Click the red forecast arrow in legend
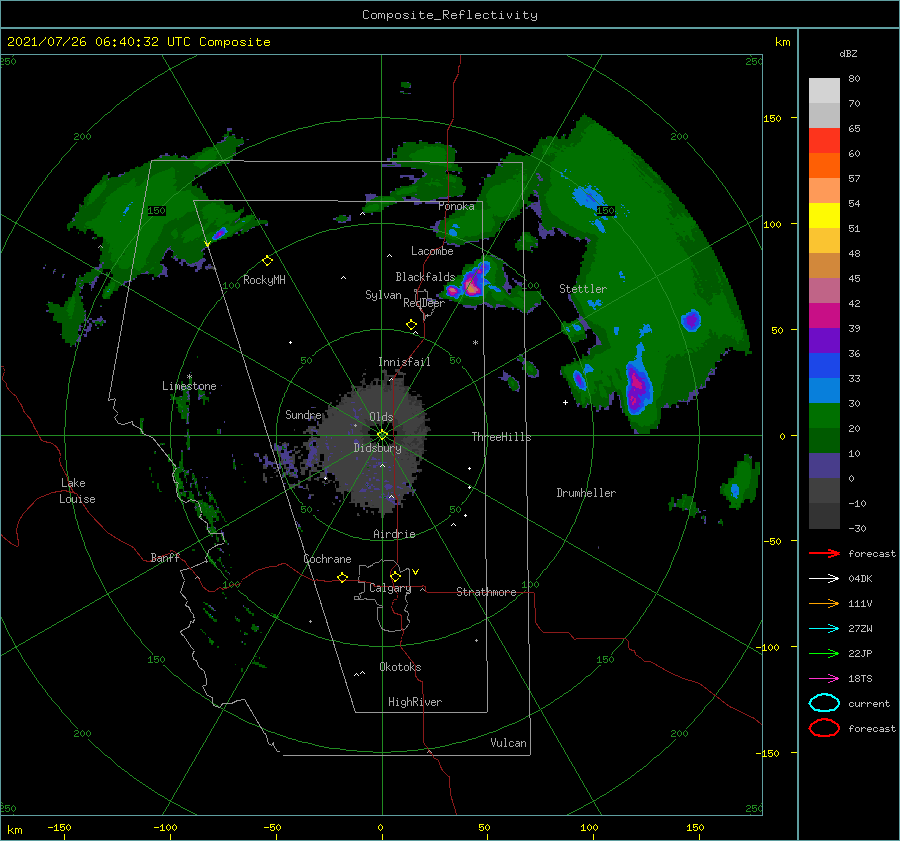 824,553
